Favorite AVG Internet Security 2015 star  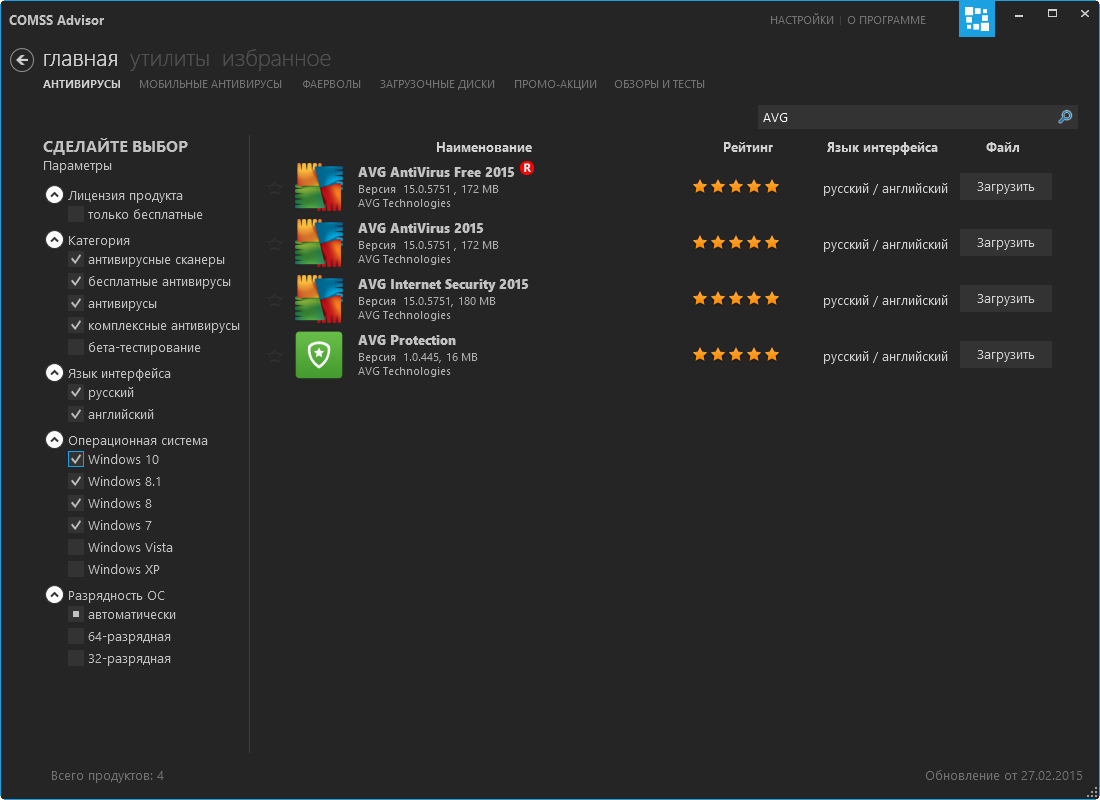(x=275, y=300)
